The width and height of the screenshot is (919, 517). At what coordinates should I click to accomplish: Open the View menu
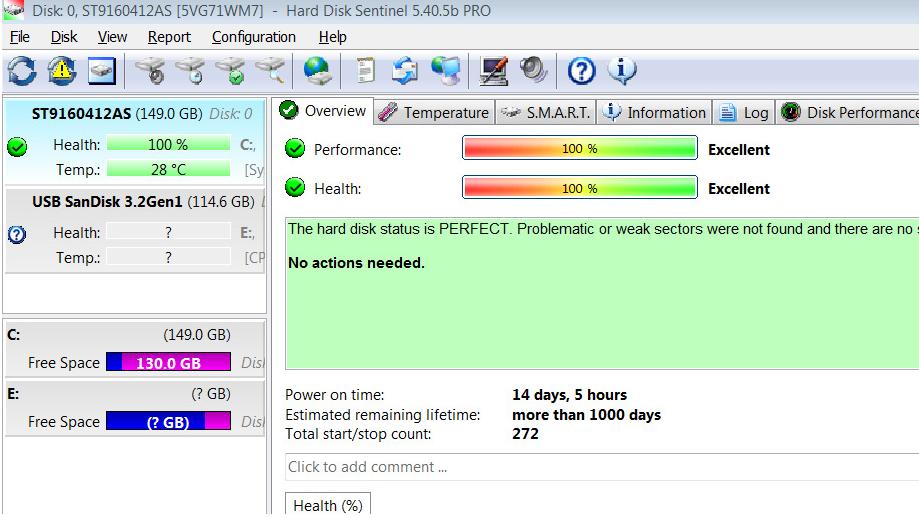112,37
